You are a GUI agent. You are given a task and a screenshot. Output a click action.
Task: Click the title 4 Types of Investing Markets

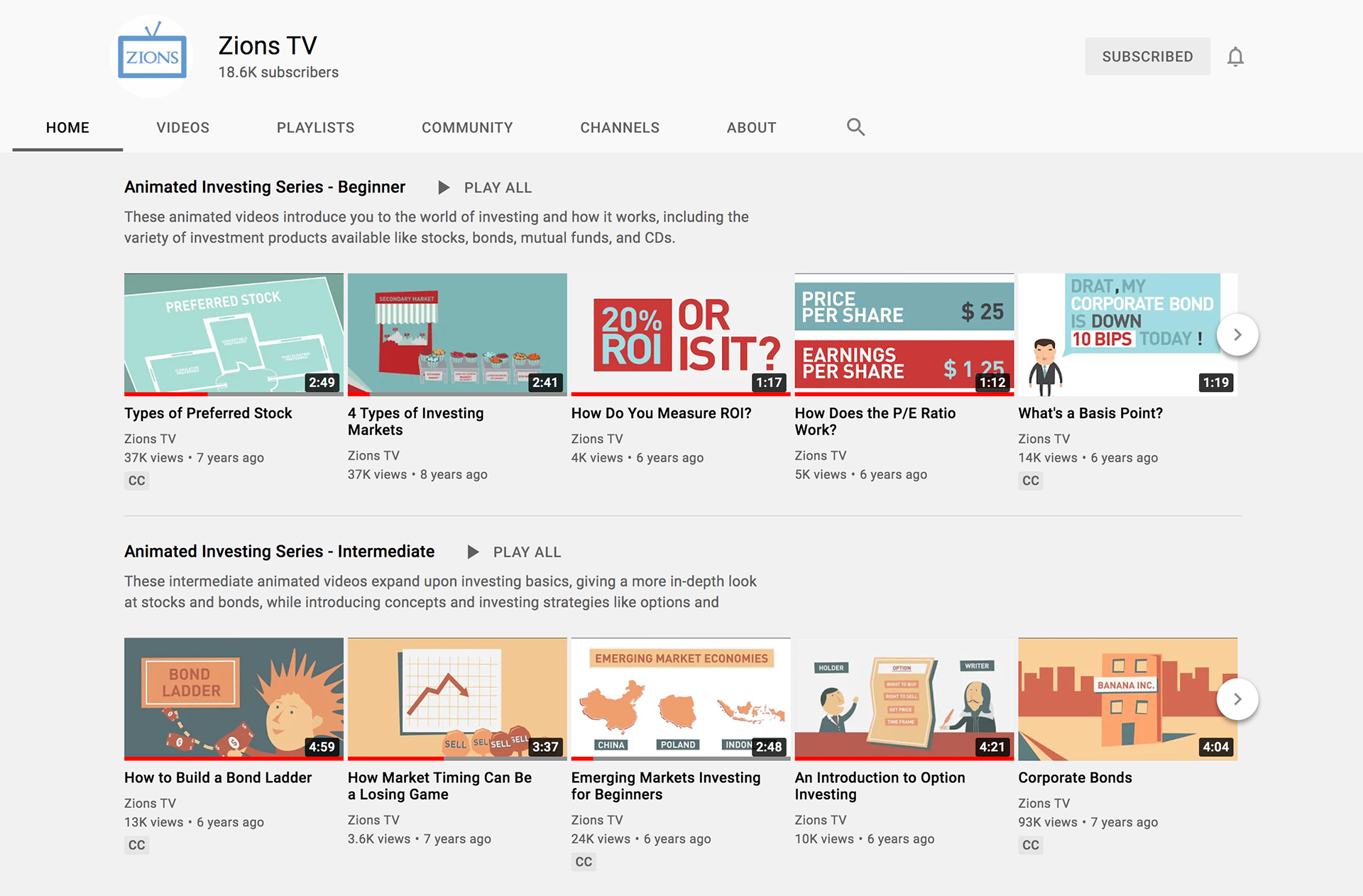[415, 421]
